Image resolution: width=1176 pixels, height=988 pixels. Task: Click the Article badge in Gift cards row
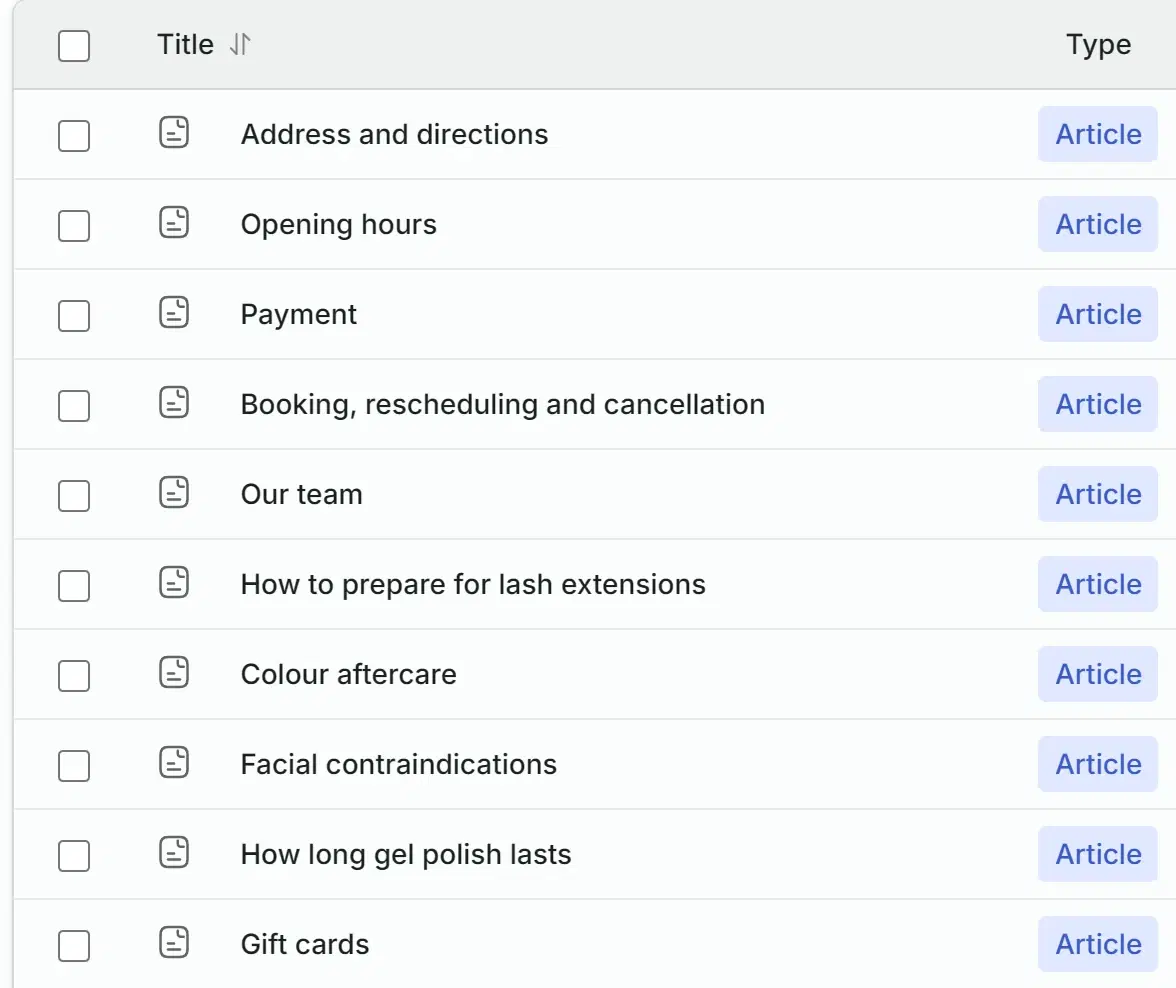[x=1098, y=944]
